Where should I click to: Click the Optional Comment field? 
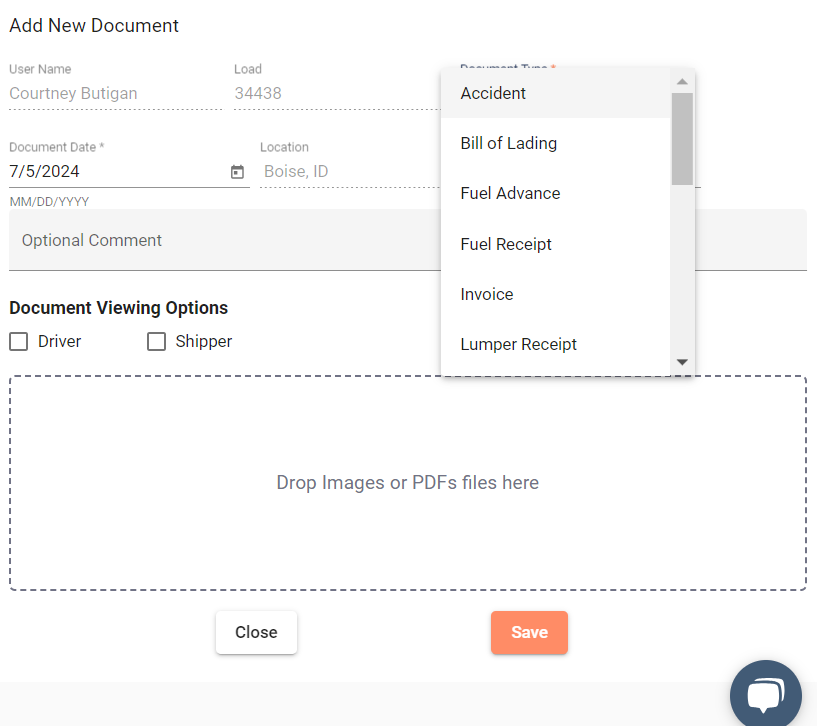(200, 240)
